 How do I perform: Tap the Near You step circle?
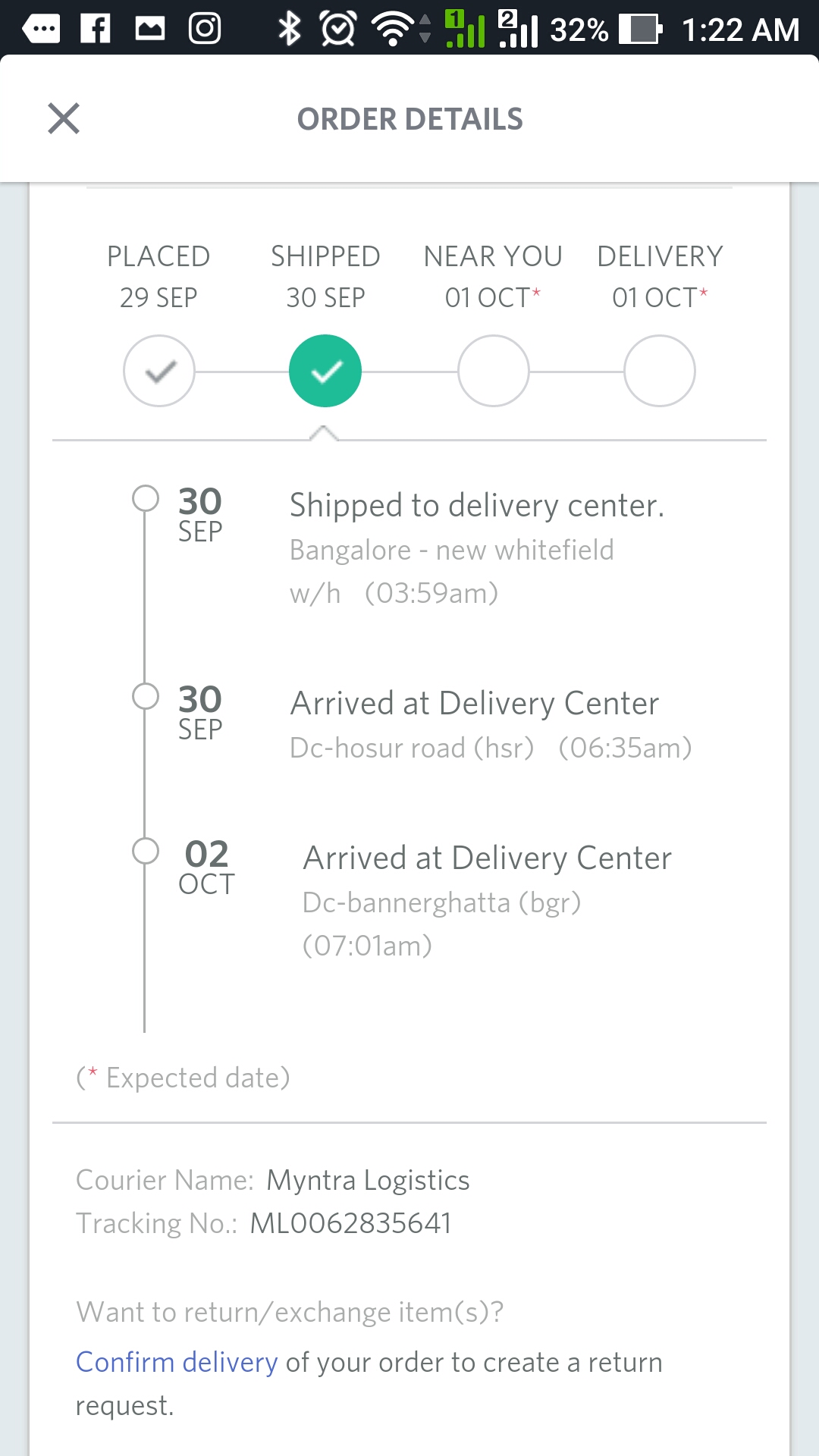point(493,371)
